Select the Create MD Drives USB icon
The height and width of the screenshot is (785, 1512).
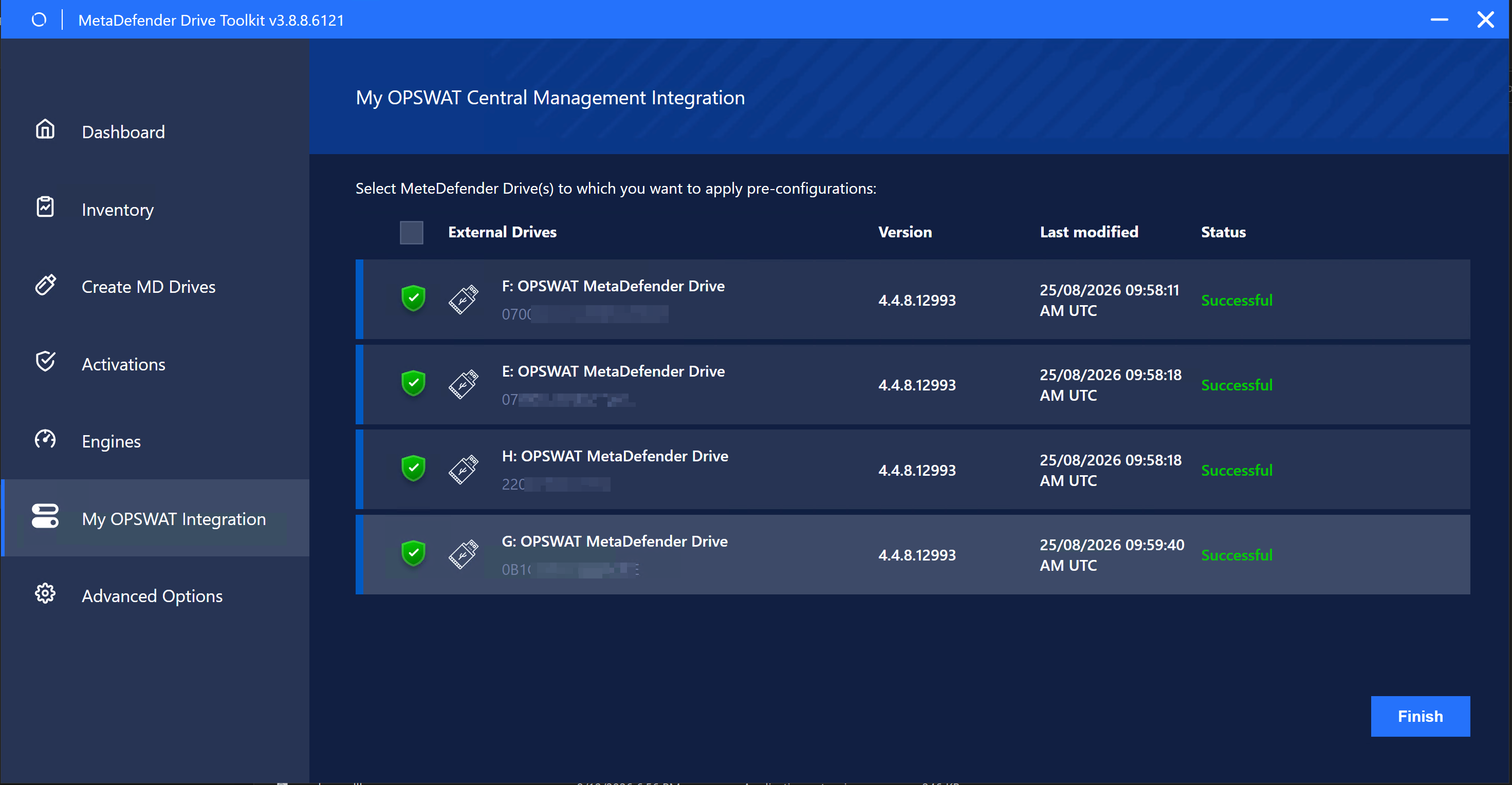[45, 285]
